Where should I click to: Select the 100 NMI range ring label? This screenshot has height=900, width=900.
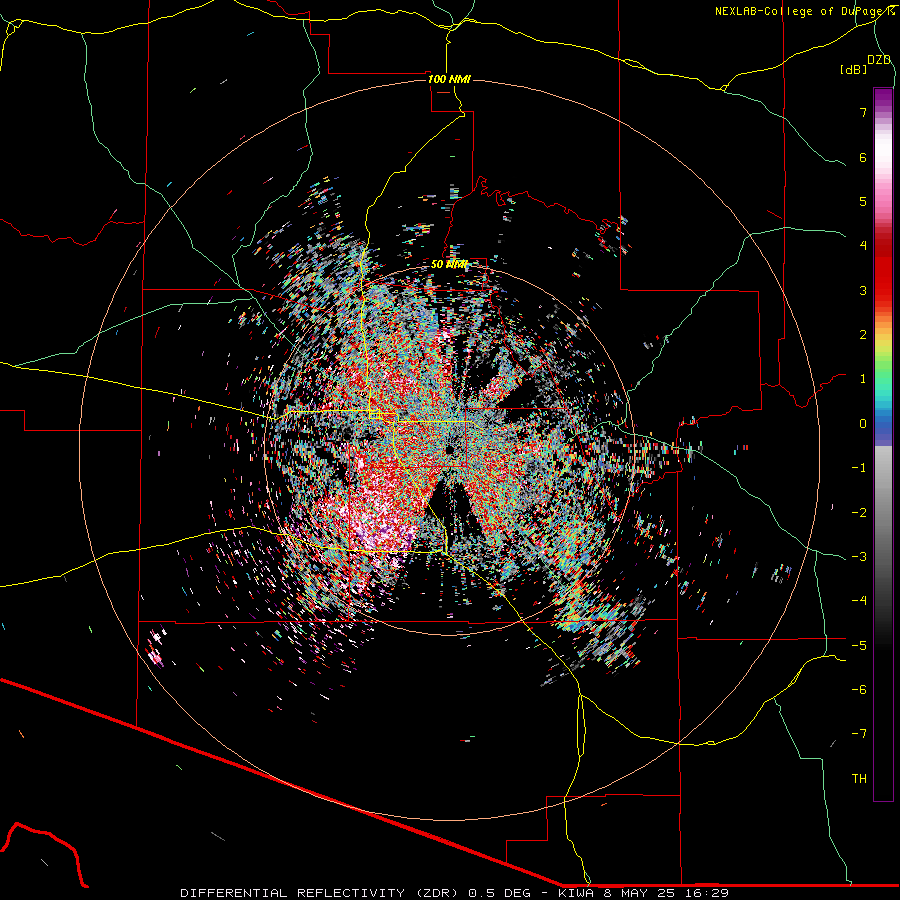click(449, 79)
